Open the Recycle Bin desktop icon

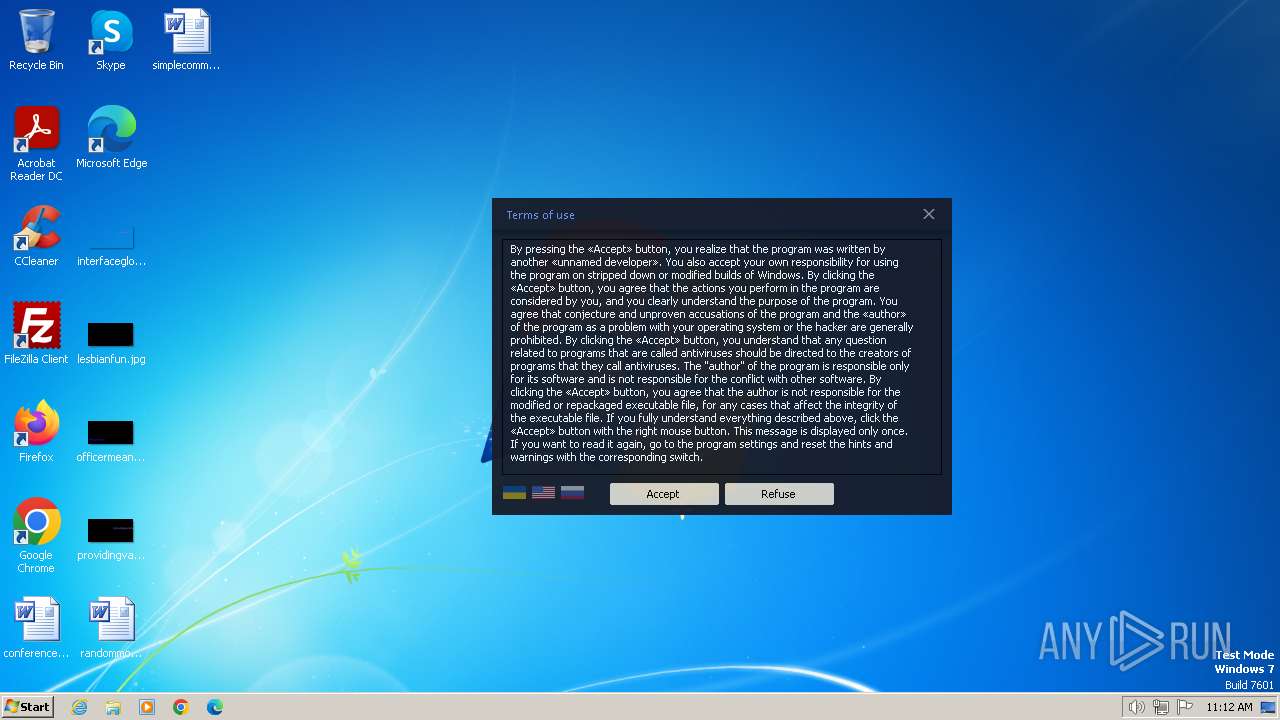pos(36,40)
